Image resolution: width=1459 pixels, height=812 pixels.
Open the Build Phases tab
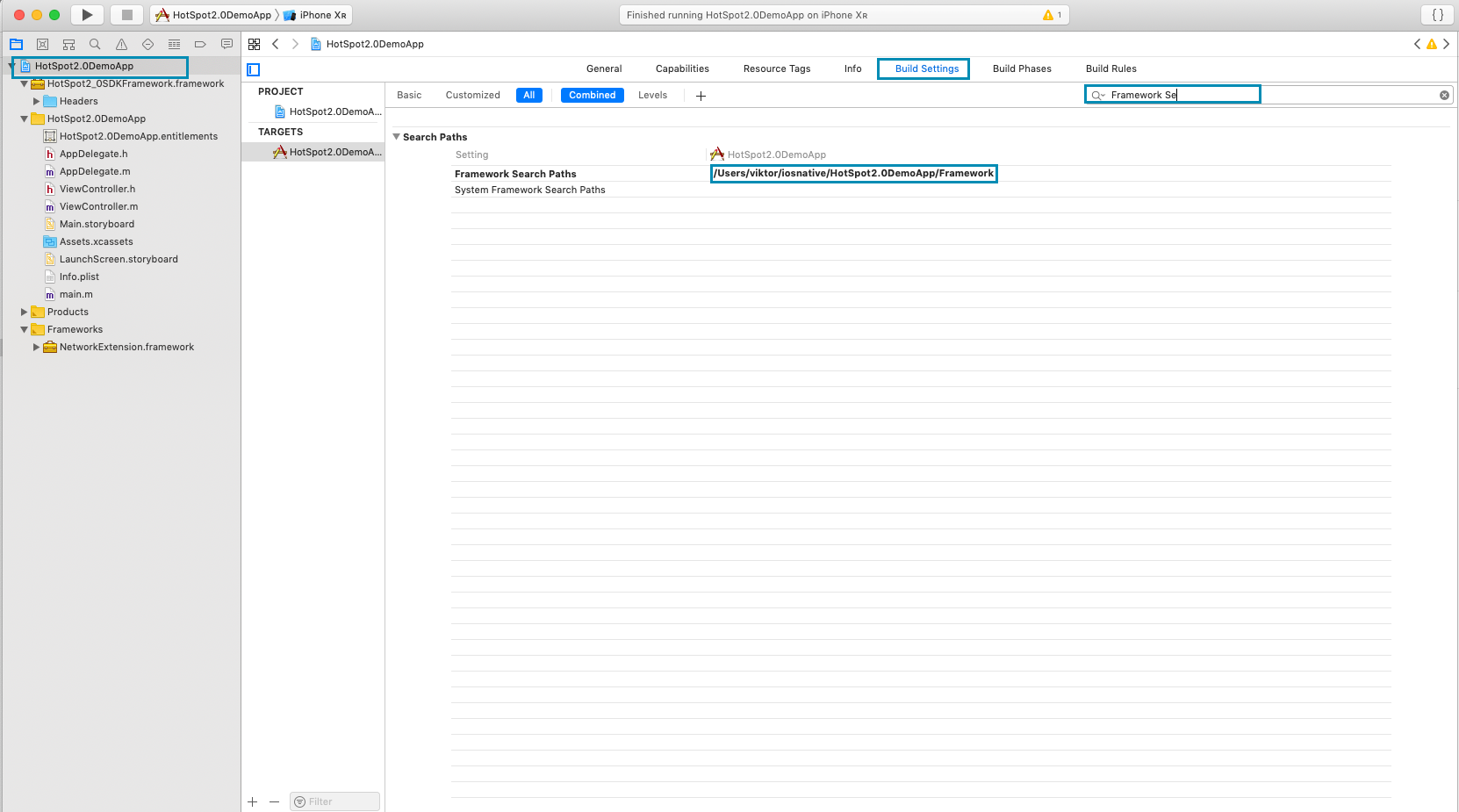pos(1022,68)
